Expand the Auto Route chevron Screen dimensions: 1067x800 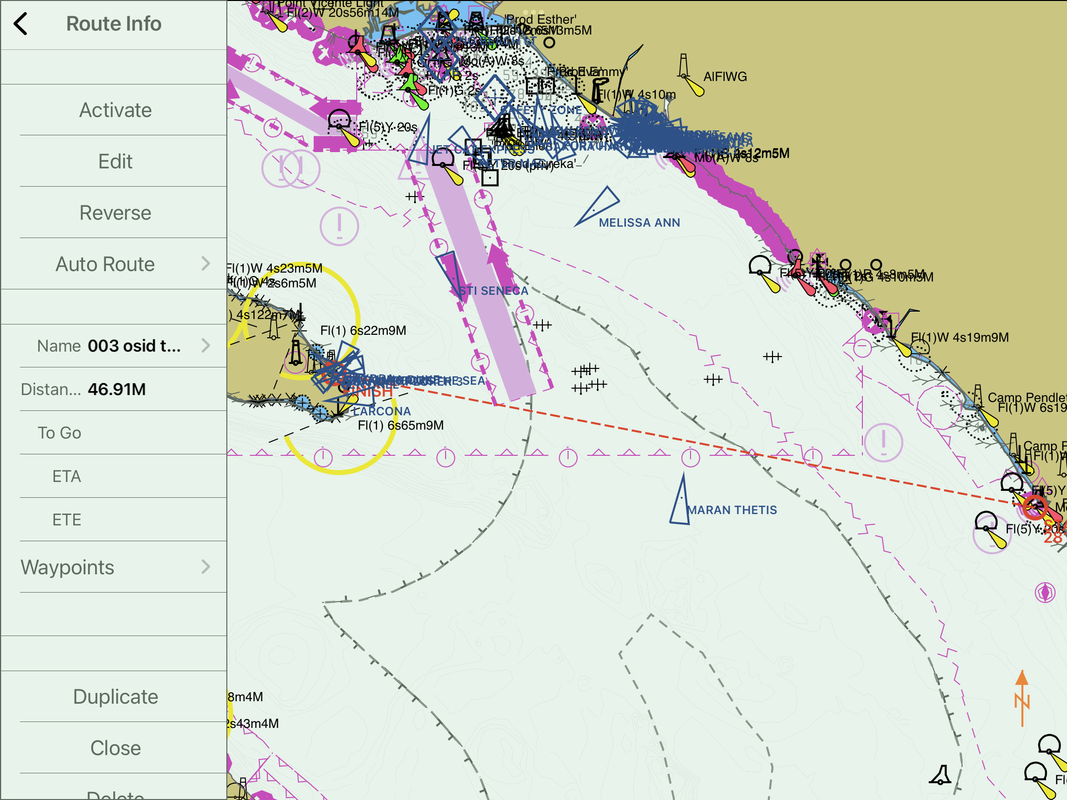[x=206, y=264]
